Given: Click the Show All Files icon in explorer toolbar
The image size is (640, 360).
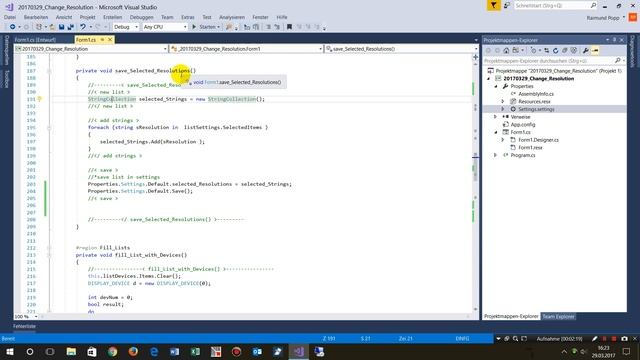Looking at the screenshot, I should click(574, 51).
